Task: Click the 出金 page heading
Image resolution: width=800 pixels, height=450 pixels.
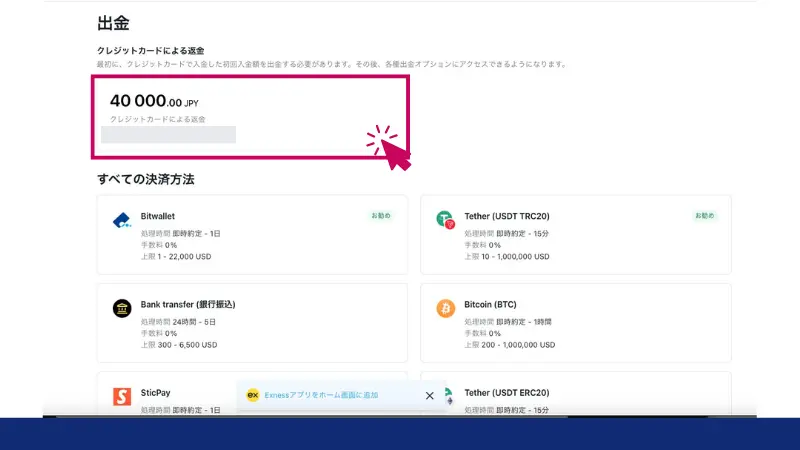Action: click(113, 23)
